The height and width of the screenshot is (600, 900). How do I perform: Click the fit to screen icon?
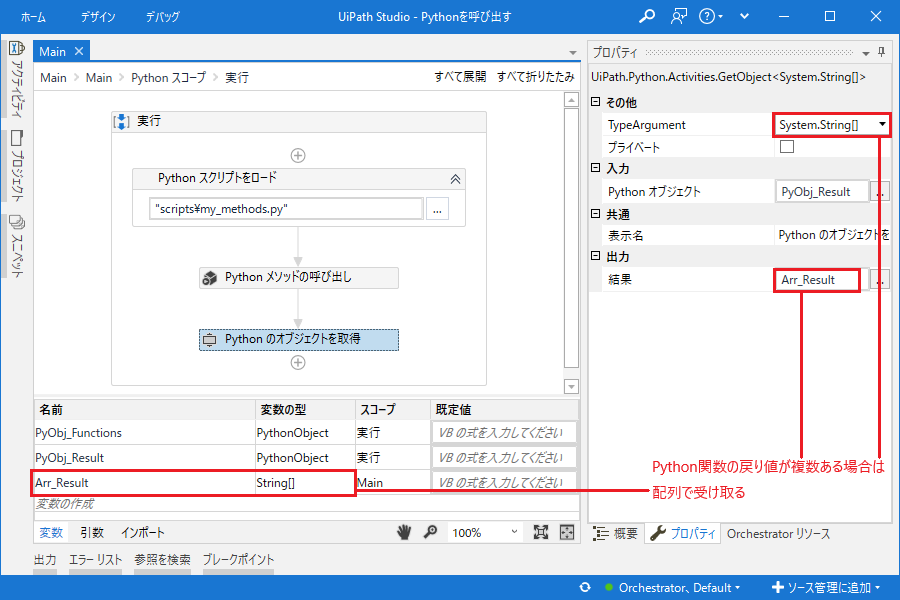541,533
